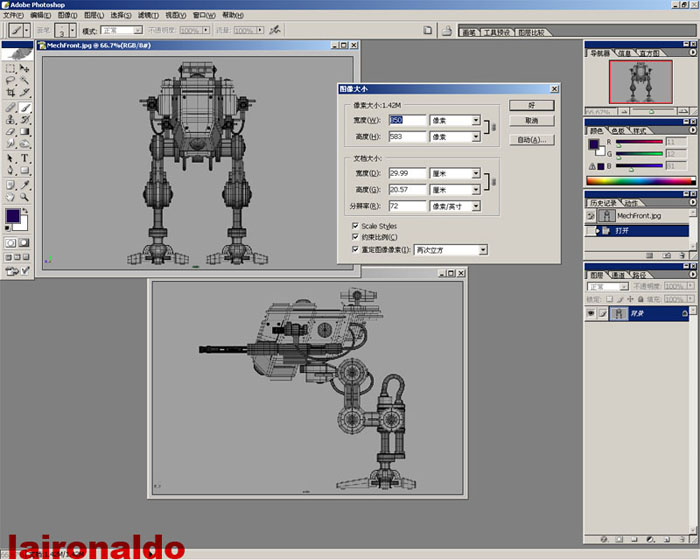The width and height of the screenshot is (700, 560).
Task: Click the 取消 (Cancel) button
Action: (531, 121)
